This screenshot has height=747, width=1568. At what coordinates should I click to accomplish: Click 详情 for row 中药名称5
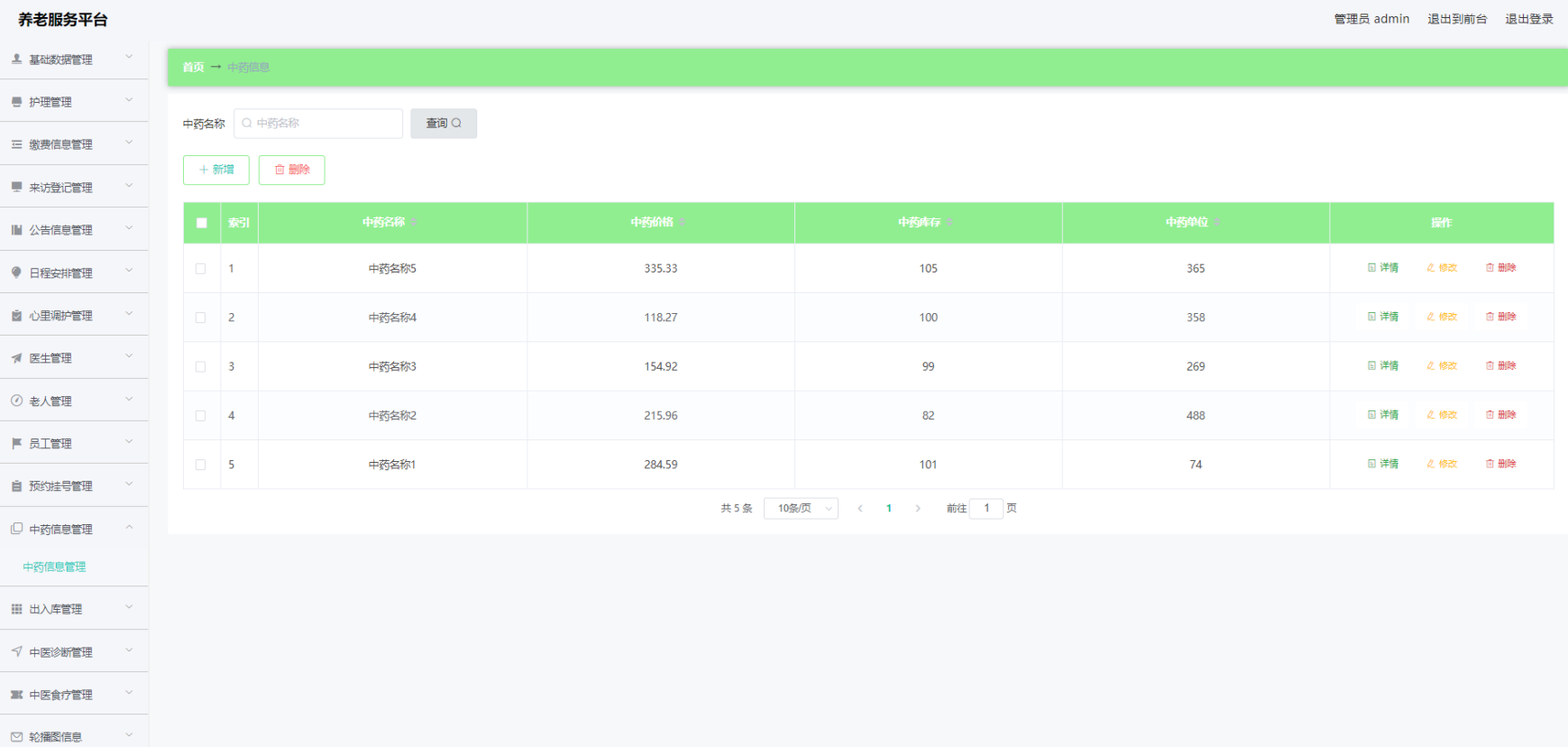tap(1383, 268)
